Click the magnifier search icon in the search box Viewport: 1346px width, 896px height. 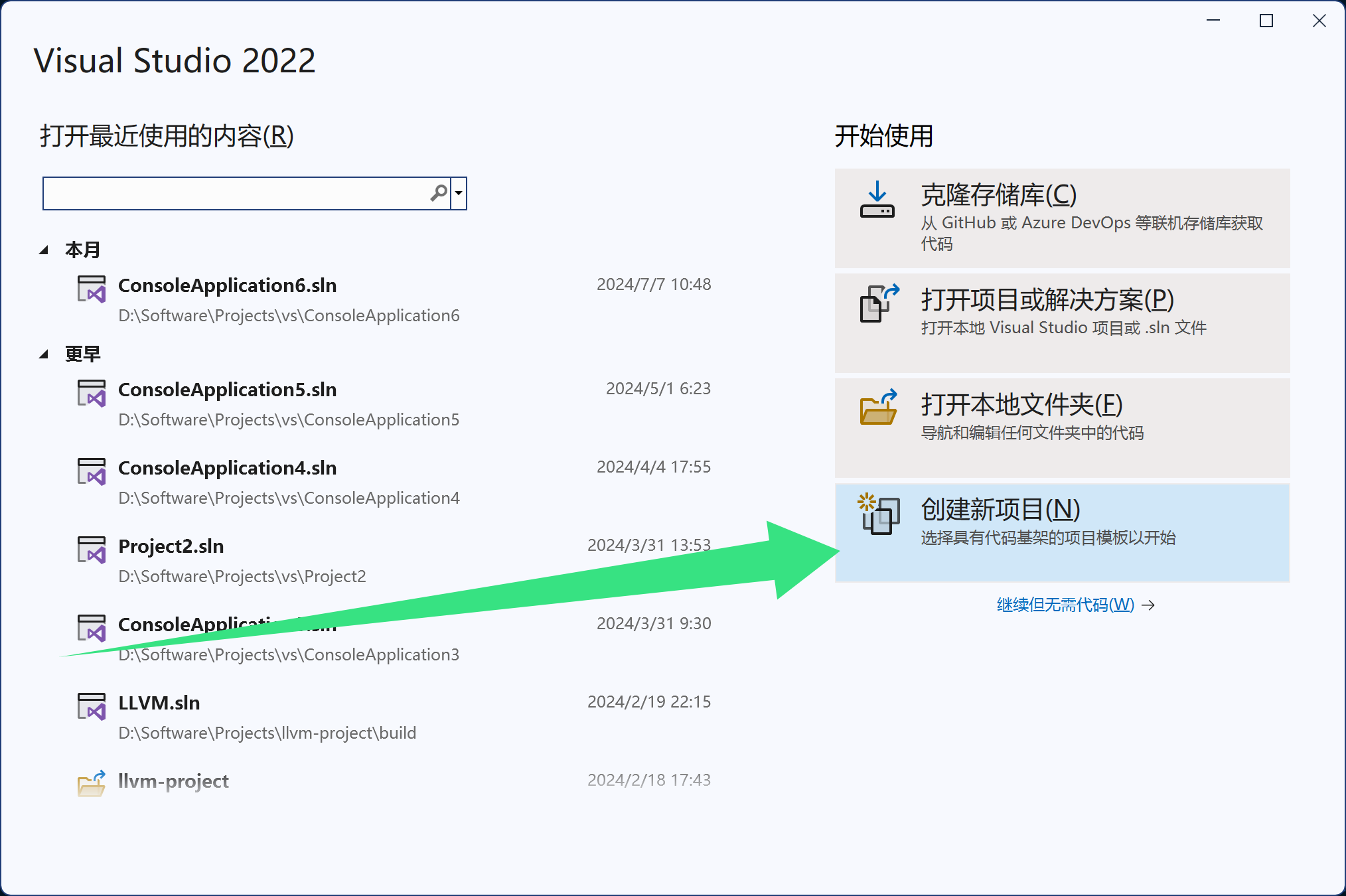coord(438,193)
